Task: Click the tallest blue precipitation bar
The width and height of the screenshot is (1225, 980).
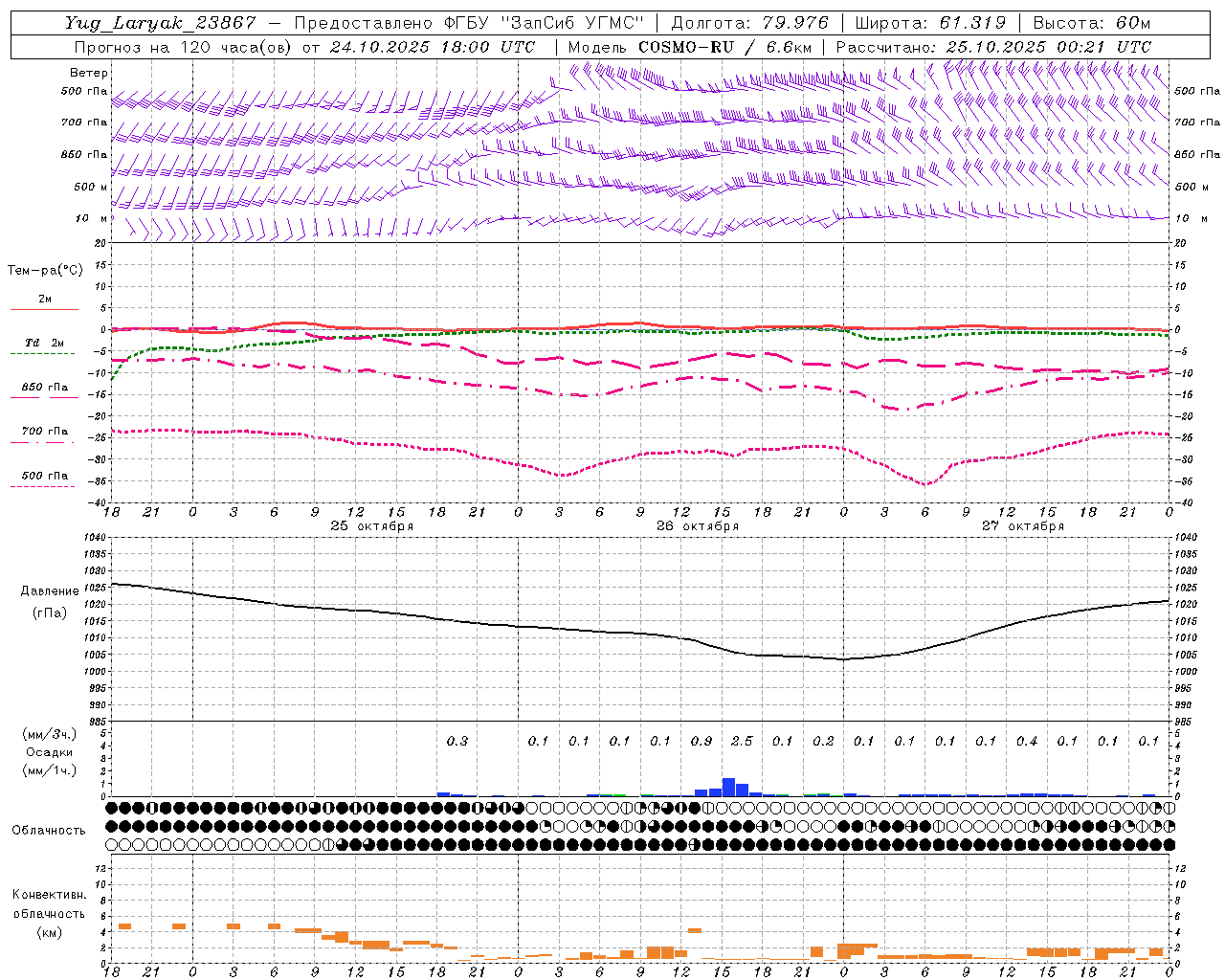Action: pos(728,787)
